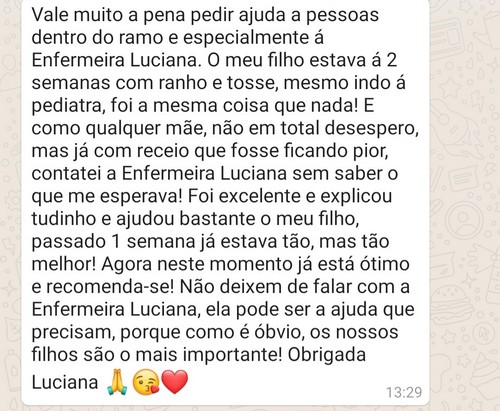Click the praying hands emoji
Viewport: 500px width, 411px height.
(117, 382)
